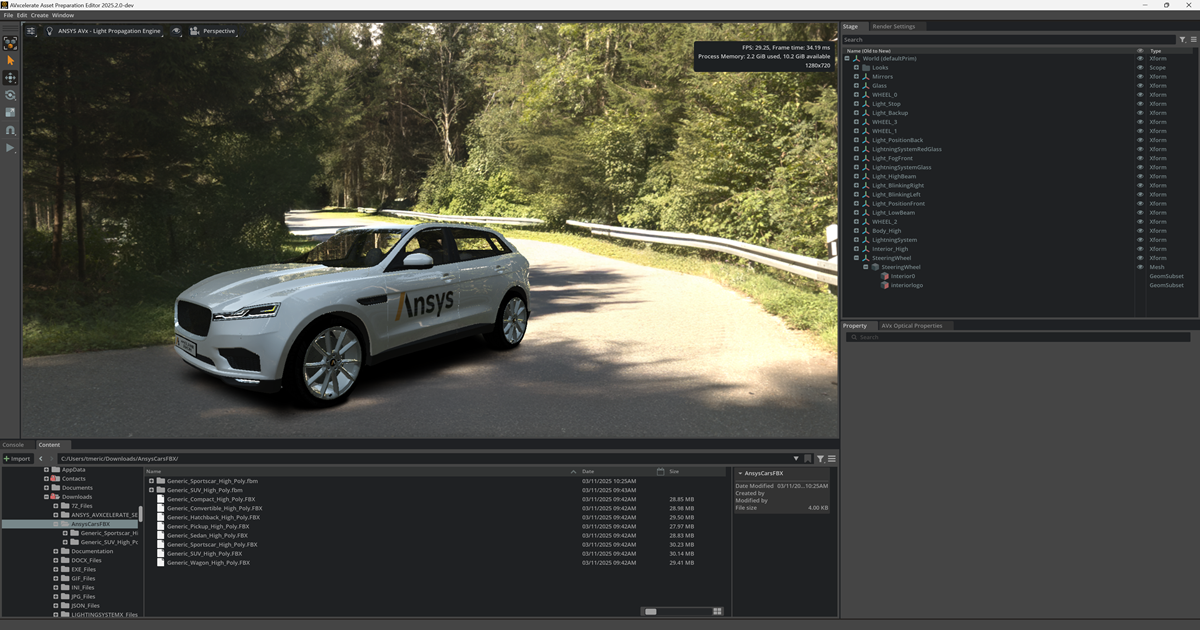Click the camera icon beside Perspective label

click(194, 31)
